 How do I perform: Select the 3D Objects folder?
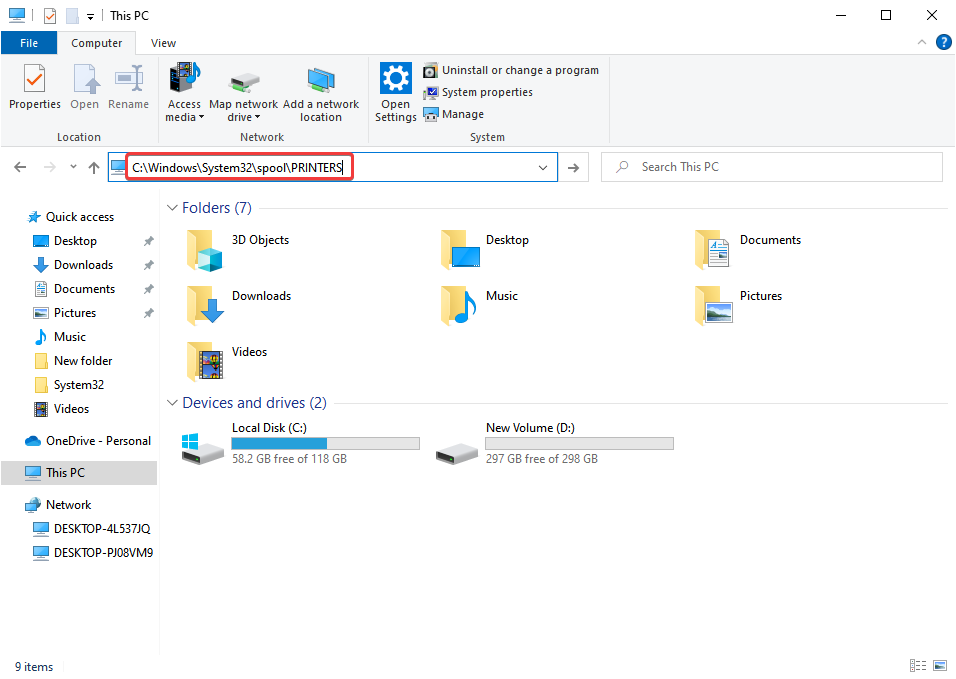238,250
